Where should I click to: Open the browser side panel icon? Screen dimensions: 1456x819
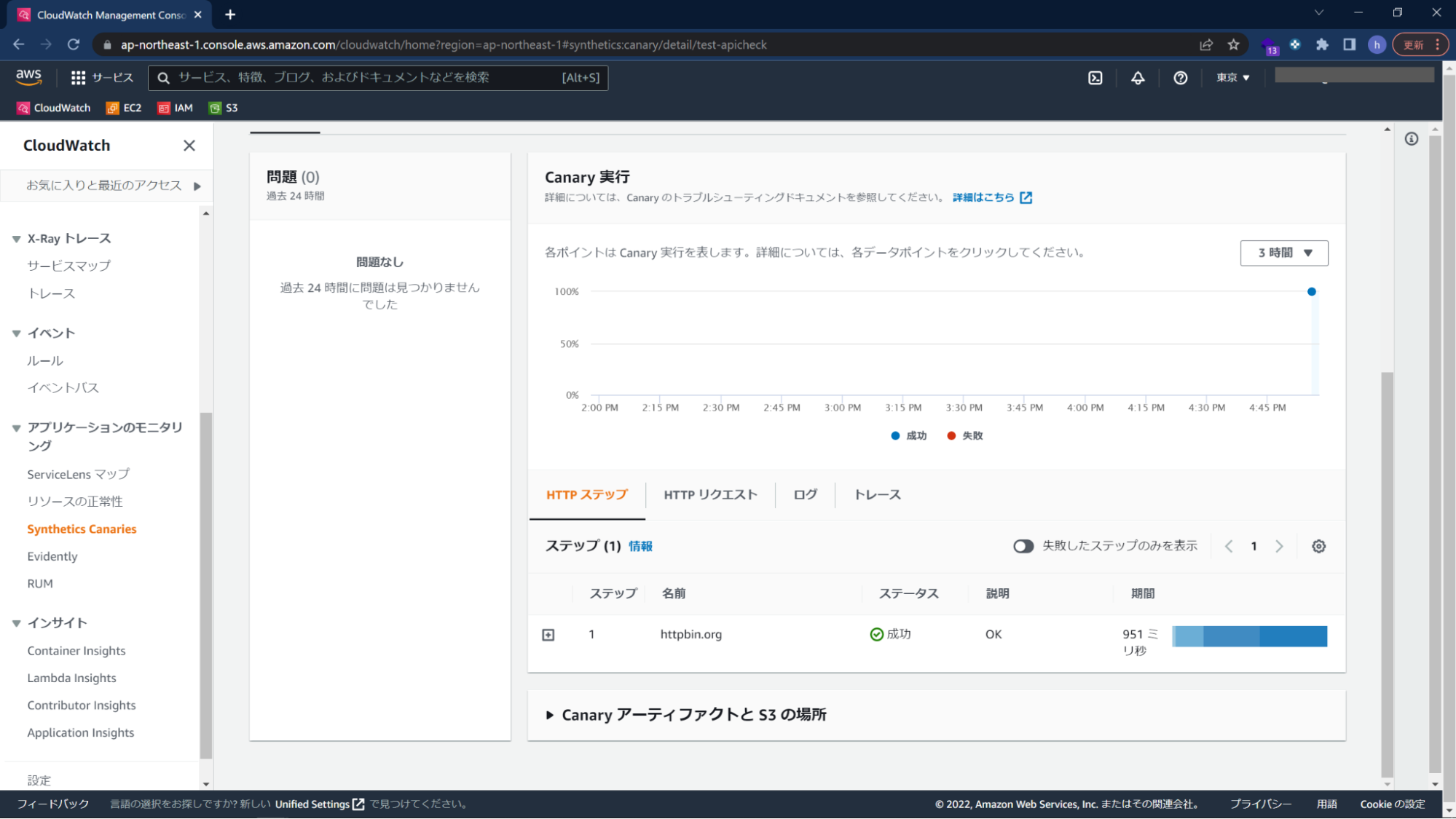click(x=1349, y=44)
